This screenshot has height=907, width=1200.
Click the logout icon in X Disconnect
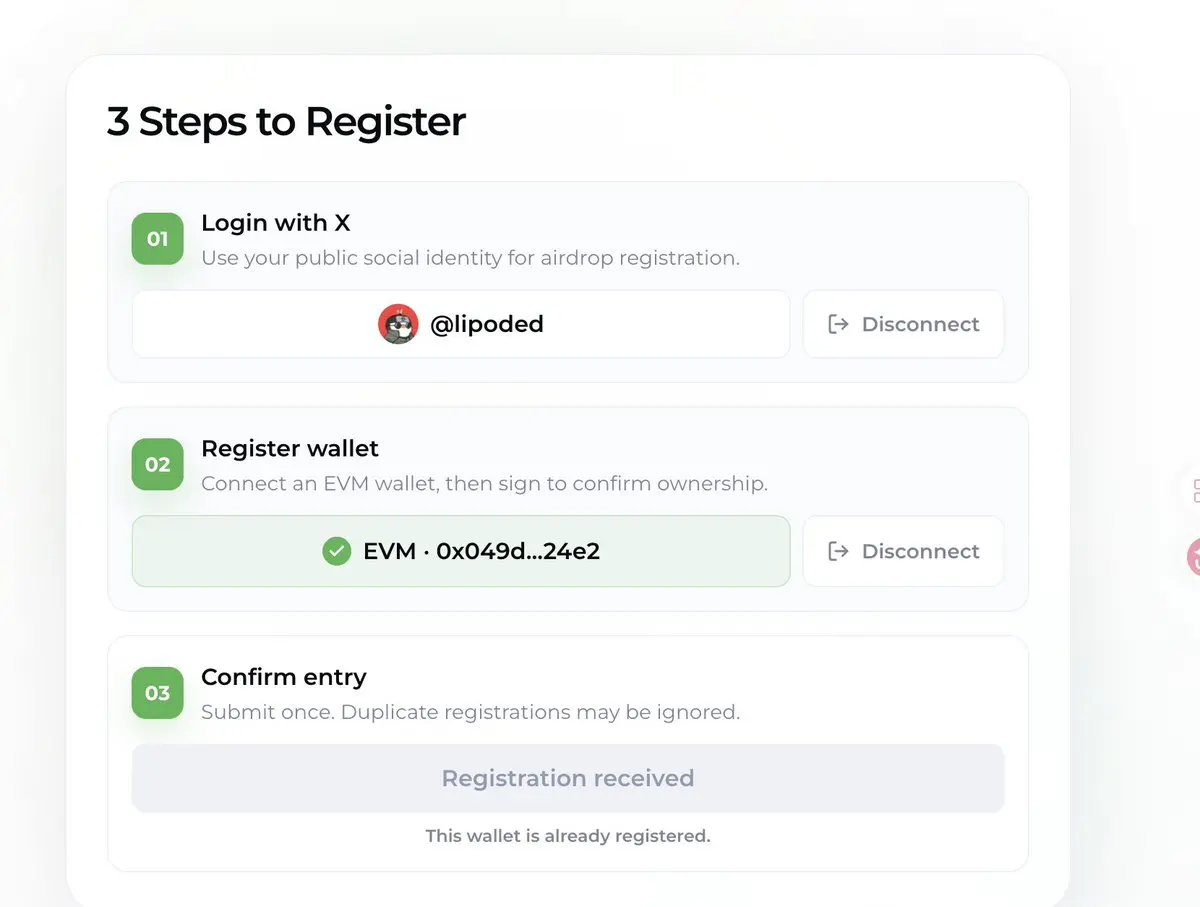[x=839, y=324]
